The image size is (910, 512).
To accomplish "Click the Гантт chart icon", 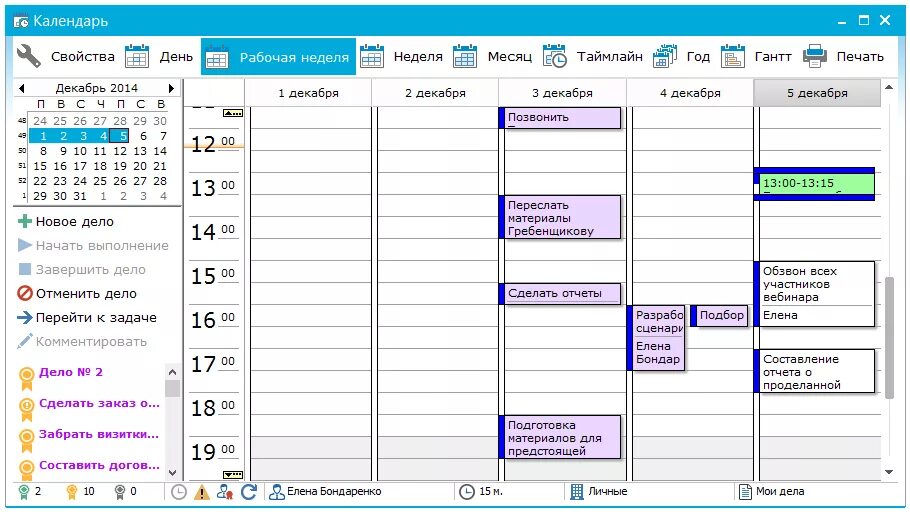I will [x=732, y=56].
